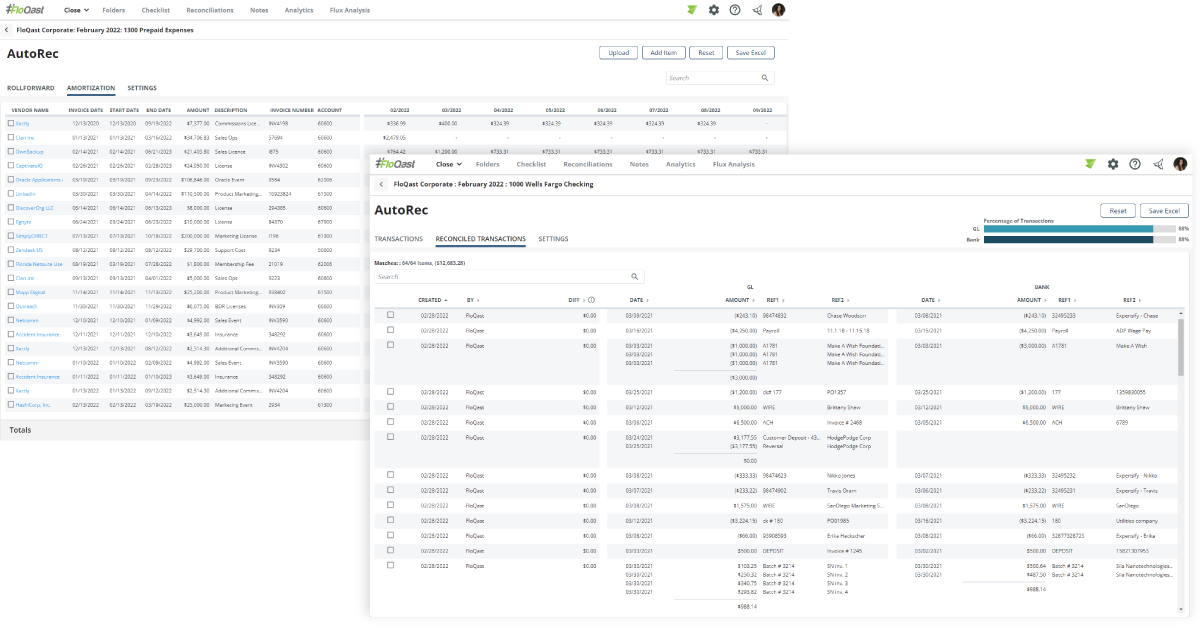Open settings gear in Wells Fargo Checking window
The width and height of the screenshot is (1200, 628).
coord(1113,164)
